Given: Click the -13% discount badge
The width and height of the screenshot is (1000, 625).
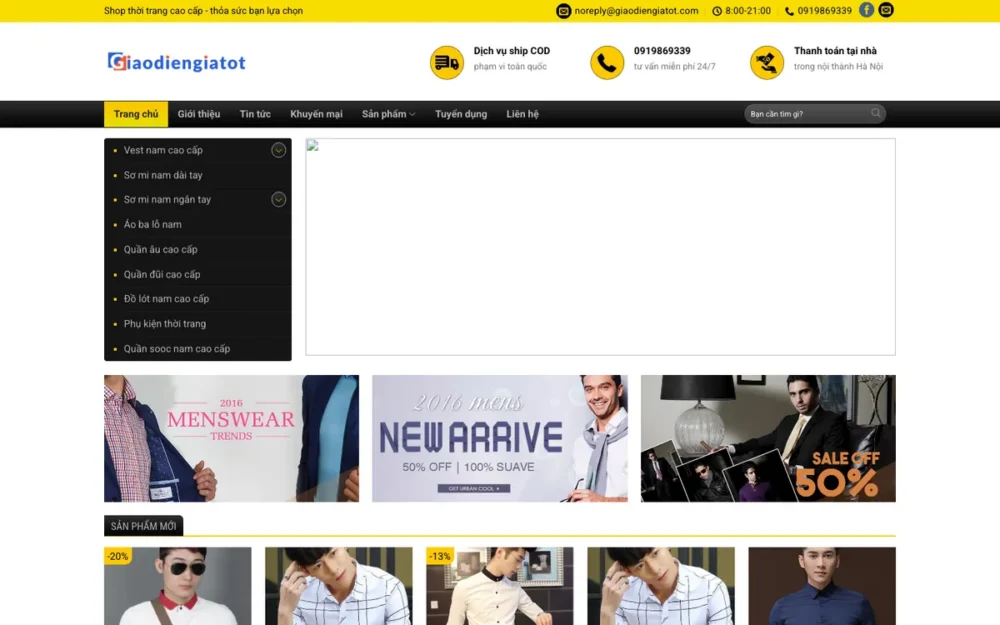Looking at the screenshot, I should pos(440,556).
